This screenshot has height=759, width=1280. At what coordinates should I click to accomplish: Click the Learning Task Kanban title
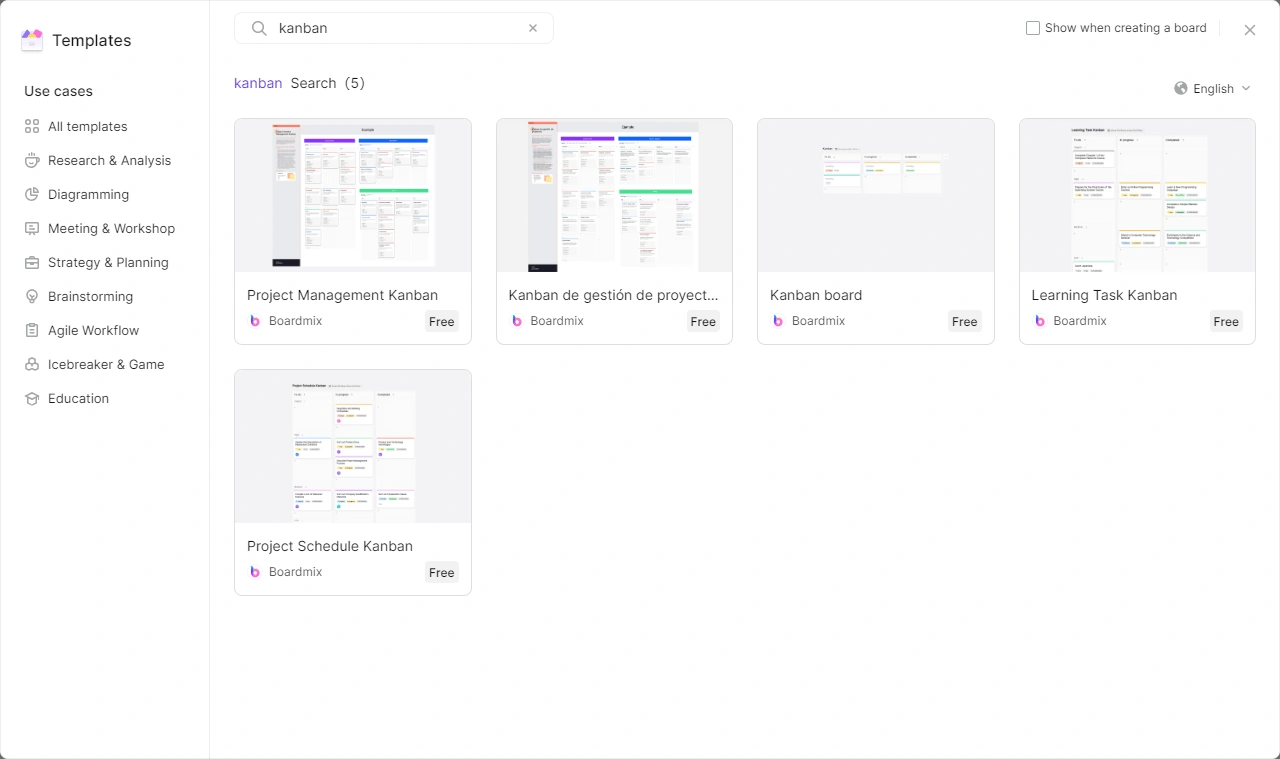1104,295
